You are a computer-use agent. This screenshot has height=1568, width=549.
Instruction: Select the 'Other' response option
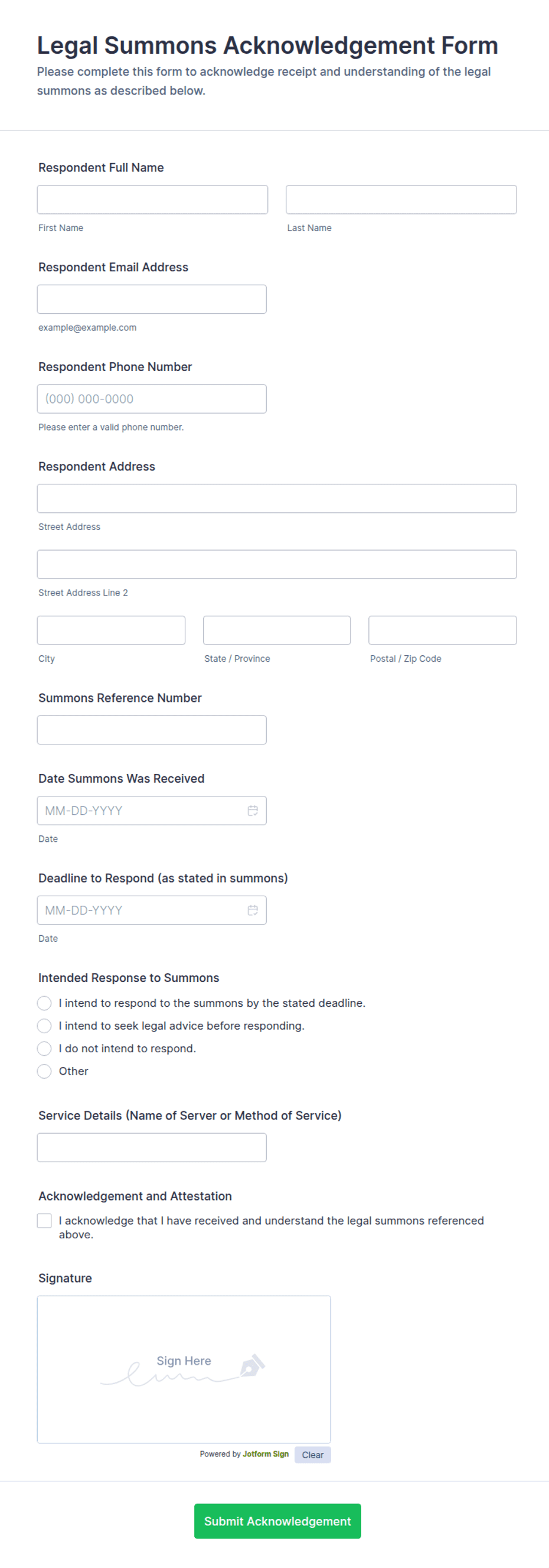click(x=44, y=1071)
